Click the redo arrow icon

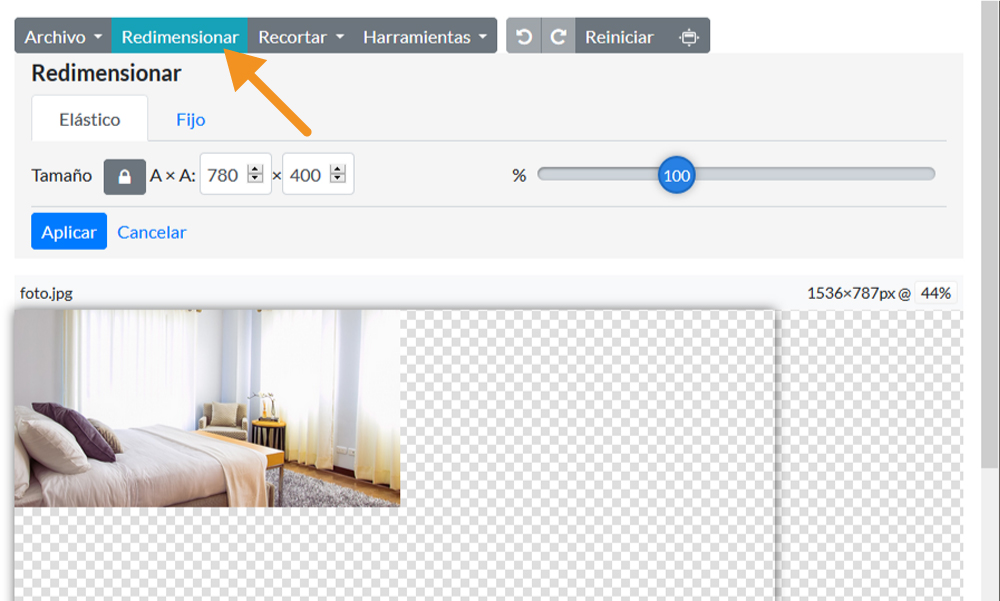pos(559,36)
